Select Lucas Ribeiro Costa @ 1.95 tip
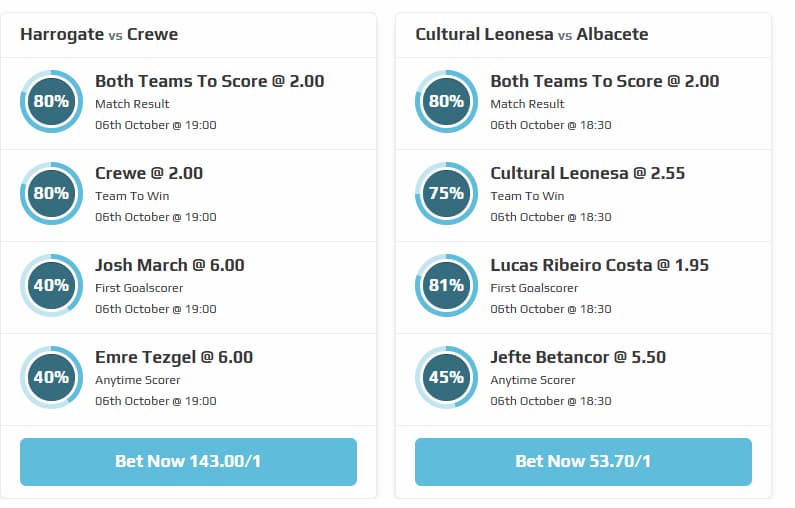795x508 pixels. coord(586,265)
